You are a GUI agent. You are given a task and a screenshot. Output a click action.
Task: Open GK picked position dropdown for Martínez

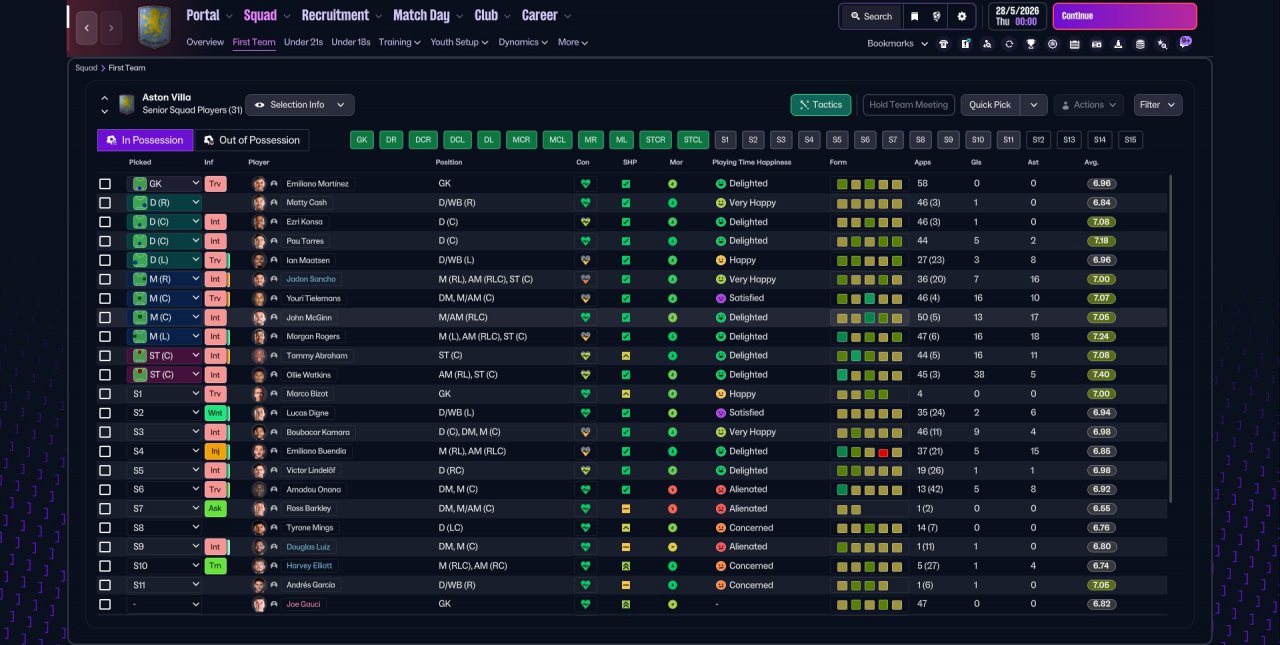coord(164,184)
